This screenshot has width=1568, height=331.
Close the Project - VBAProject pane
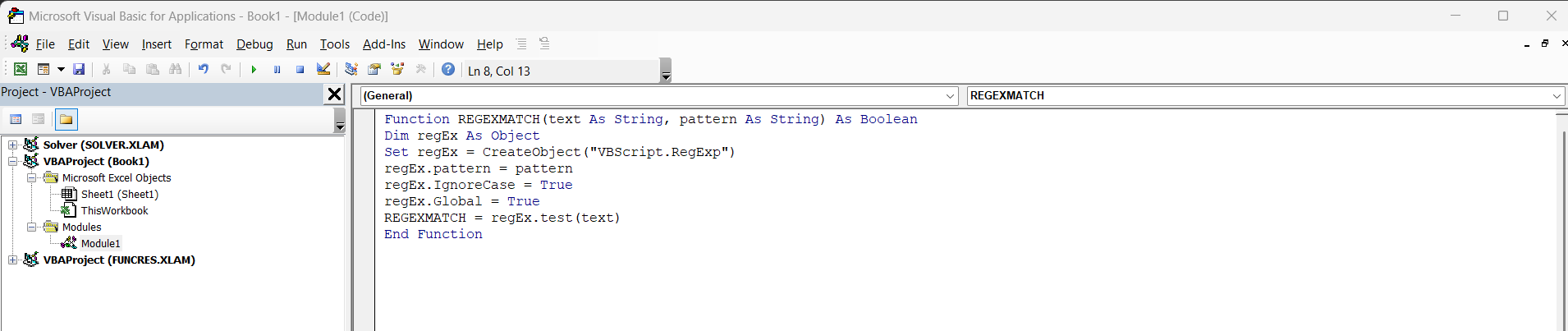[x=334, y=94]
